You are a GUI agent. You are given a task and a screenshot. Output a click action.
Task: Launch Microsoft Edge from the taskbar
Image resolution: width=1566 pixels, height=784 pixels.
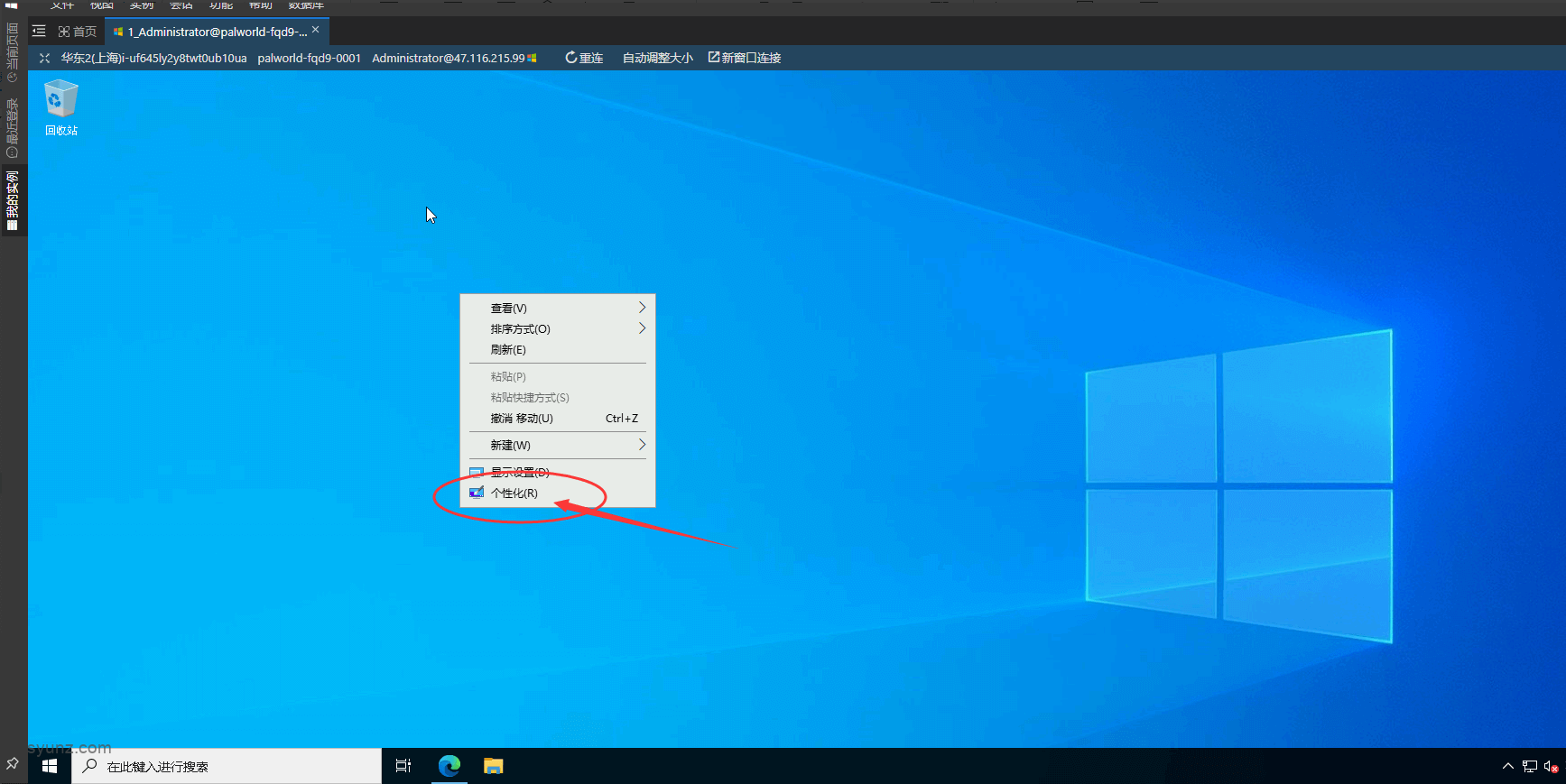click(x=449, y=766)
